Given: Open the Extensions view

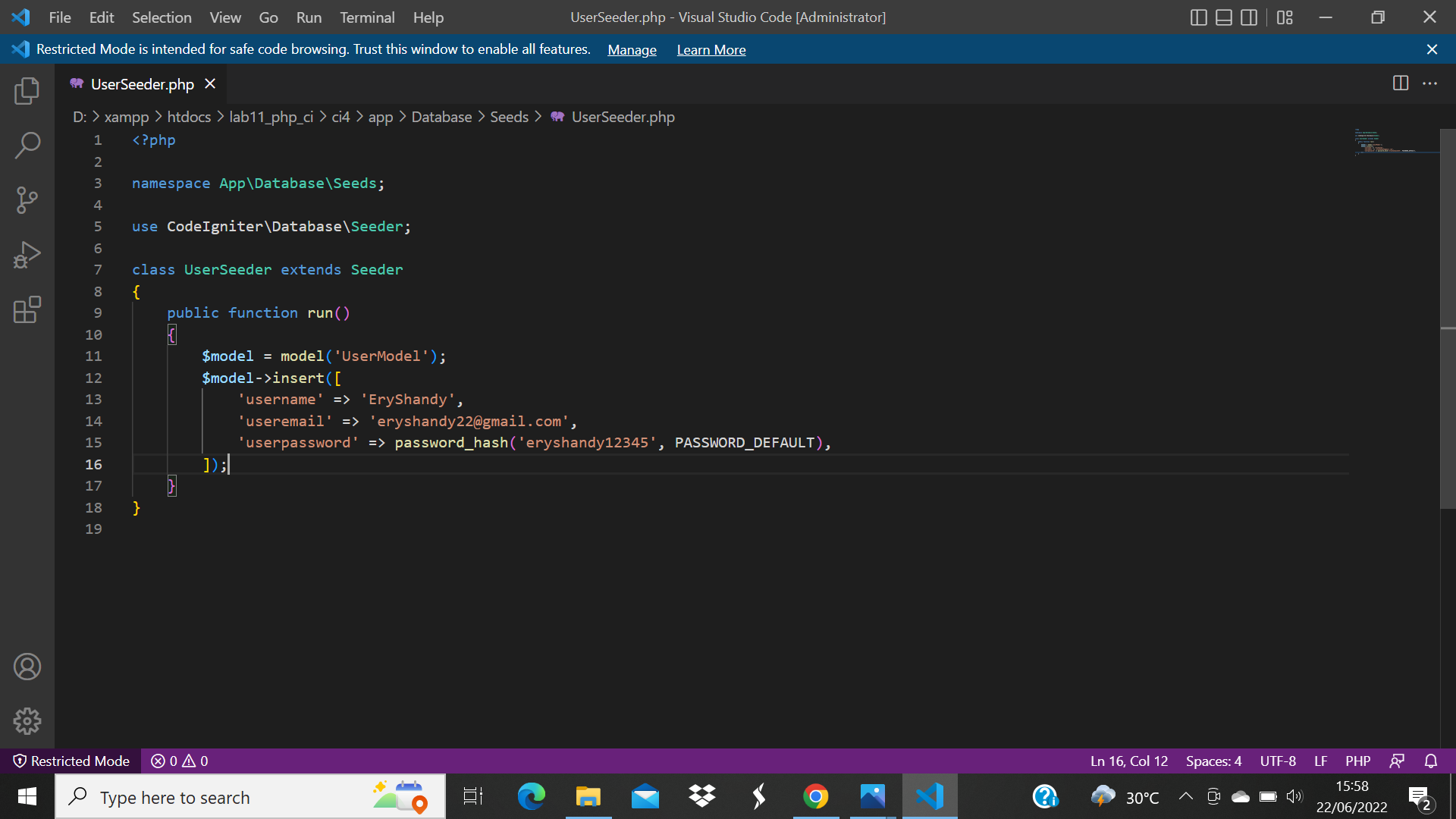Looking at the screenshot, I should point(27,309).
